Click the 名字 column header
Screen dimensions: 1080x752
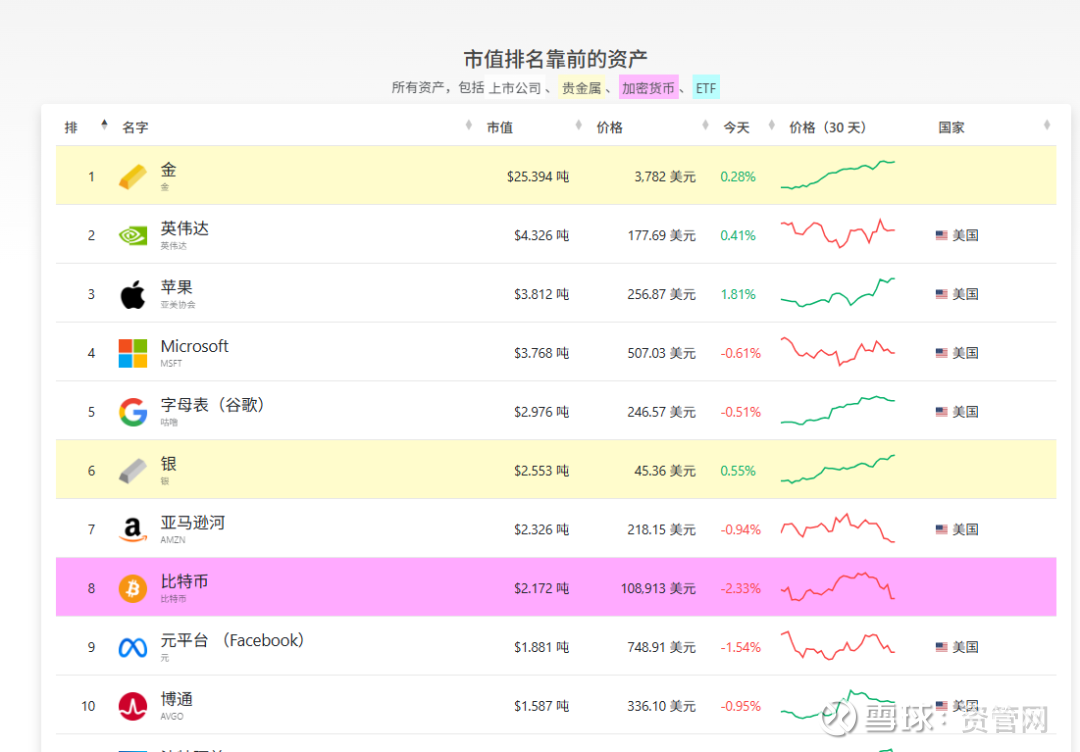pos(134,127)
